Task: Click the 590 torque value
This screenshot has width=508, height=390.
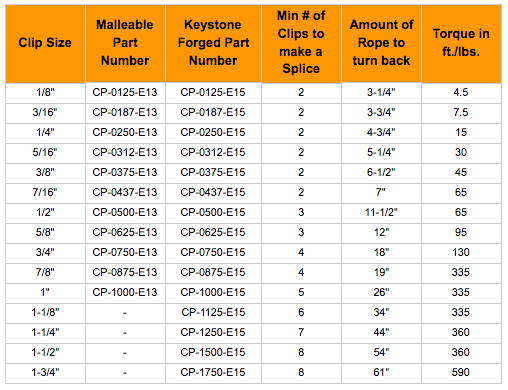Action: coord(461,373)
